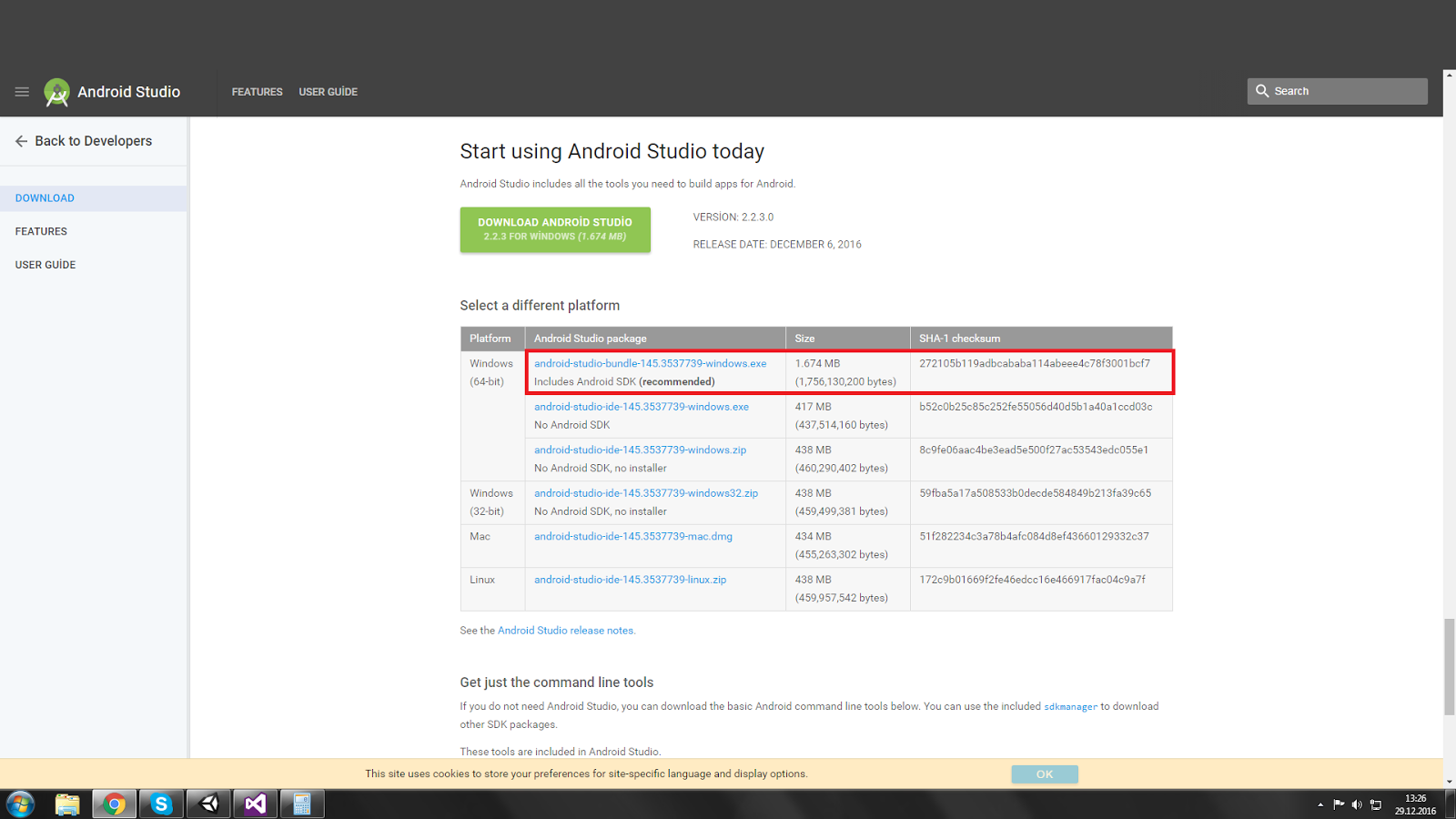The image size is (1456, 819).
Task: Click the Android Studio header title text
Action: coord(128,92)
